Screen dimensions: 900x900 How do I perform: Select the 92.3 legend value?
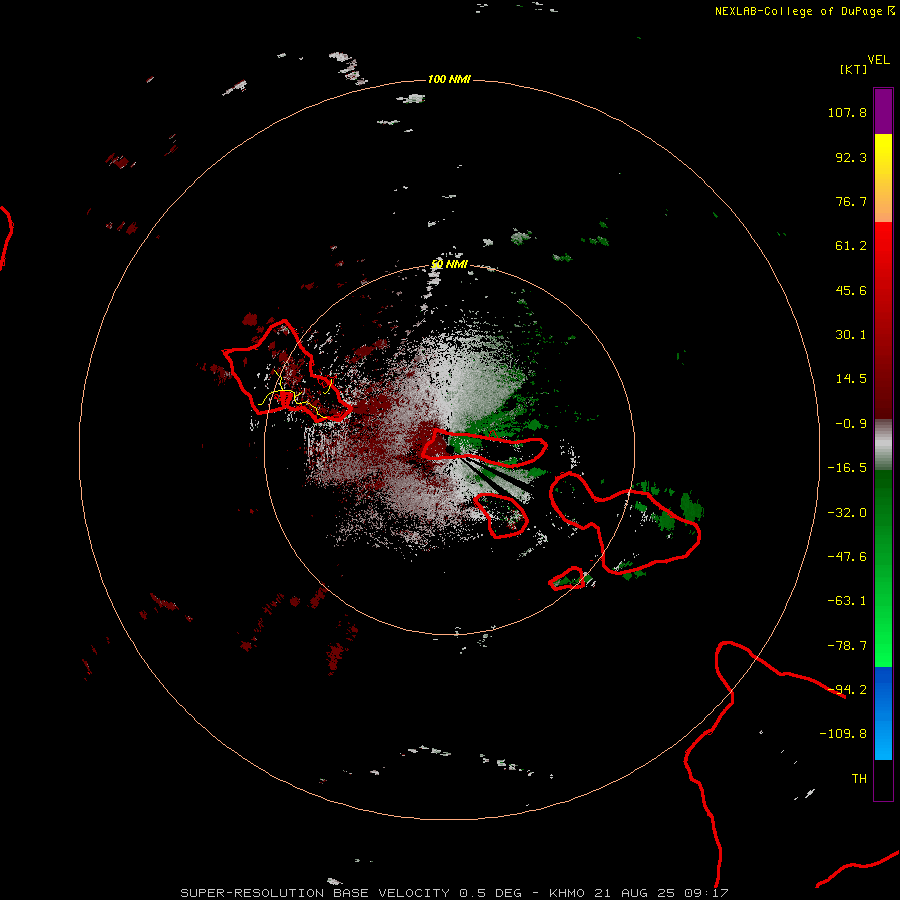(851, 157)
